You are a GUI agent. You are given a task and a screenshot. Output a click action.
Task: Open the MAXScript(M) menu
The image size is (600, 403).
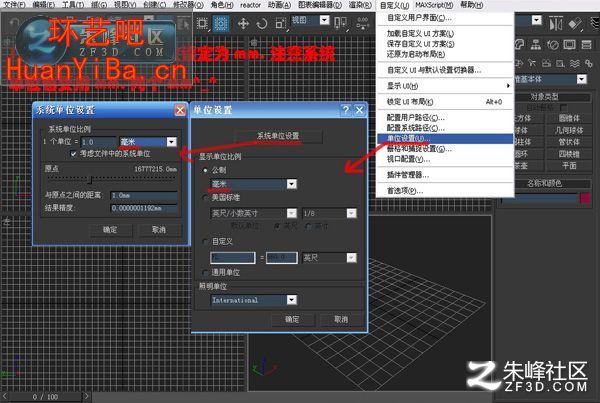coord(434,5)
